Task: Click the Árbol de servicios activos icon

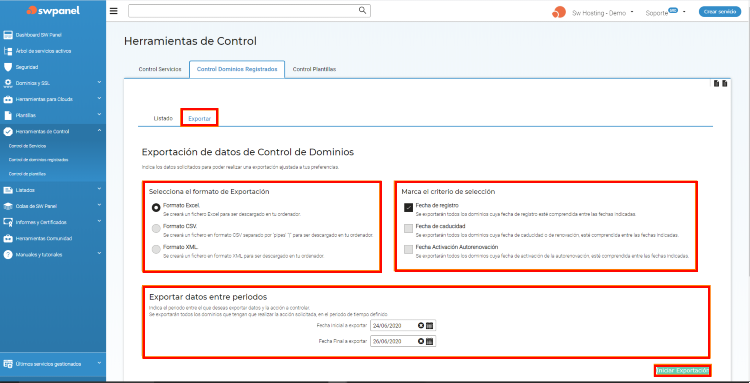Action: pyautogui.click(x=8, y=51)
